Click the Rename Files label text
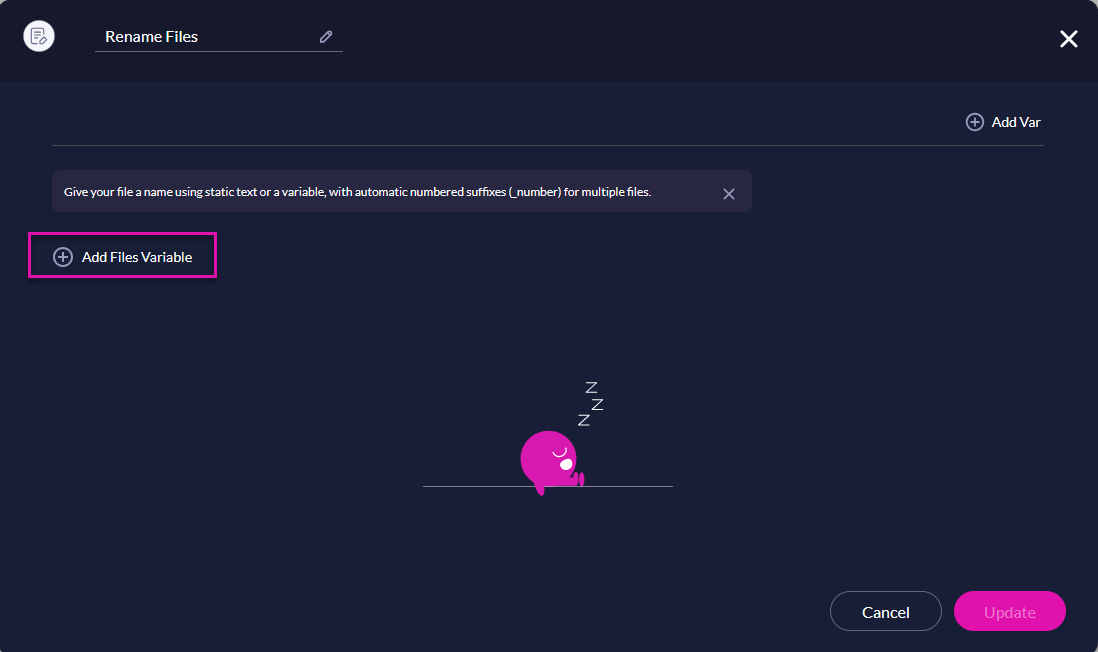 pyautogui.click(x=152, y=36)
